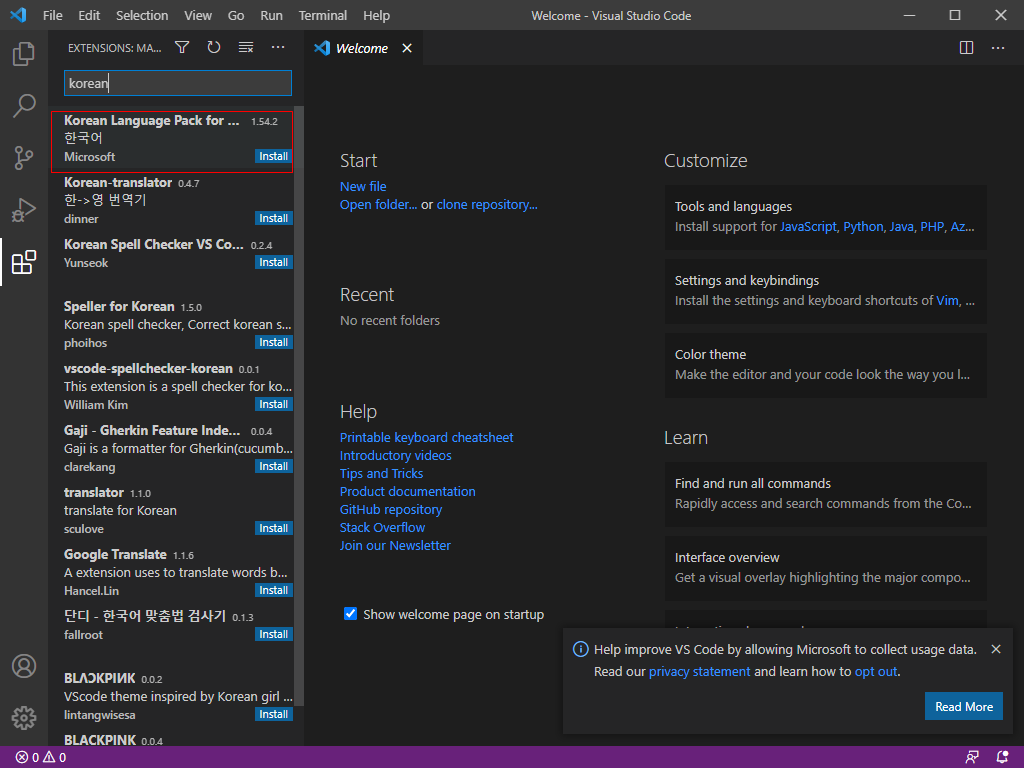The height and width of the screenshot is (768, 1024).
Task: Click the Open folder link
Action: 378,204
